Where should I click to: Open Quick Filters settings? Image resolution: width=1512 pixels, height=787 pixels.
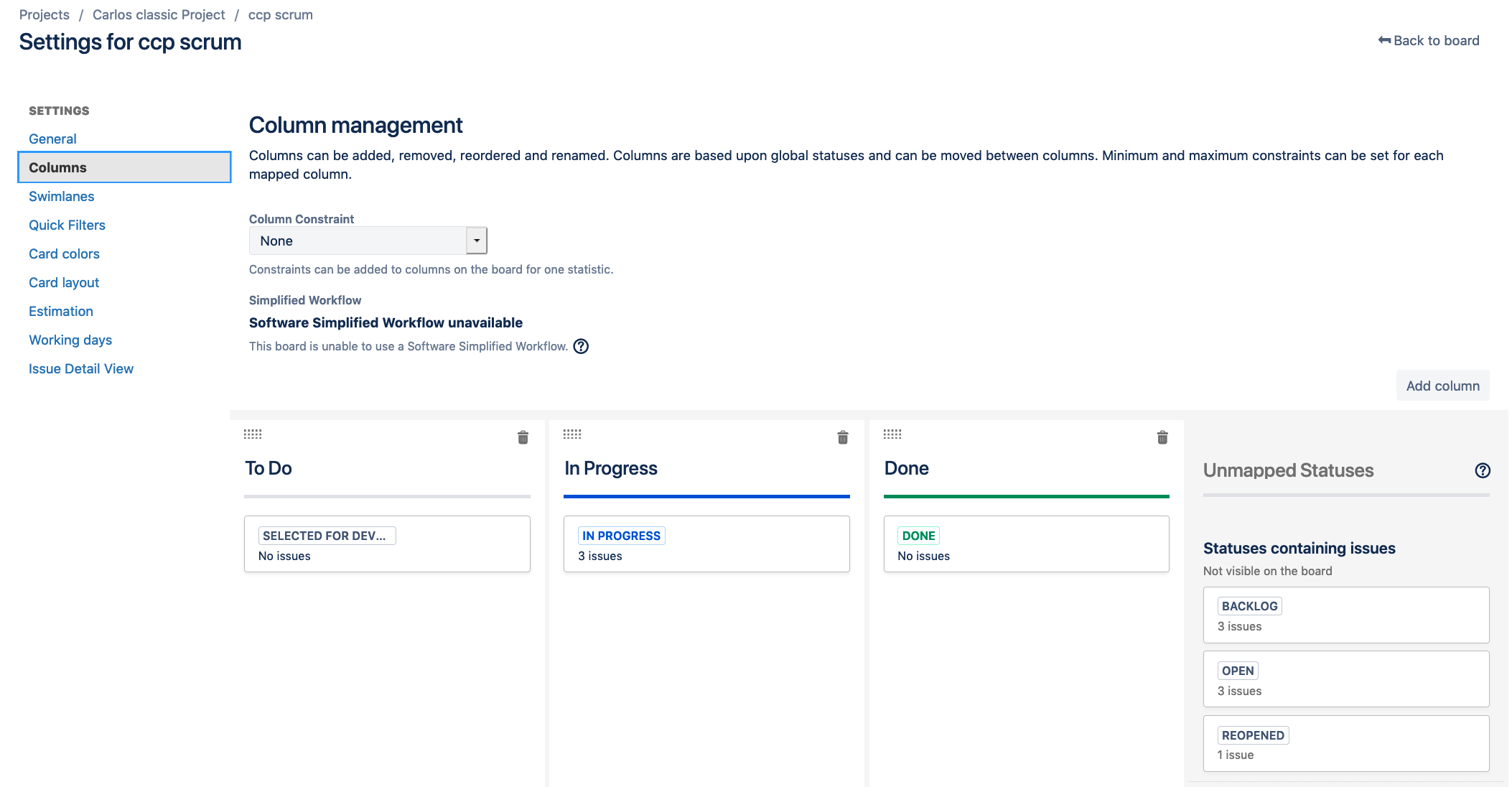point(67,225)
